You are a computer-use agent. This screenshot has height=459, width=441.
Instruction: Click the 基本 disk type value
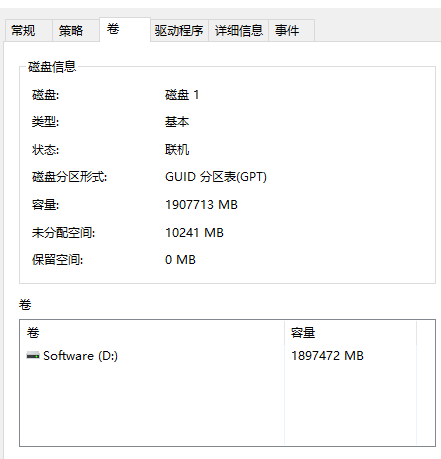177,122
